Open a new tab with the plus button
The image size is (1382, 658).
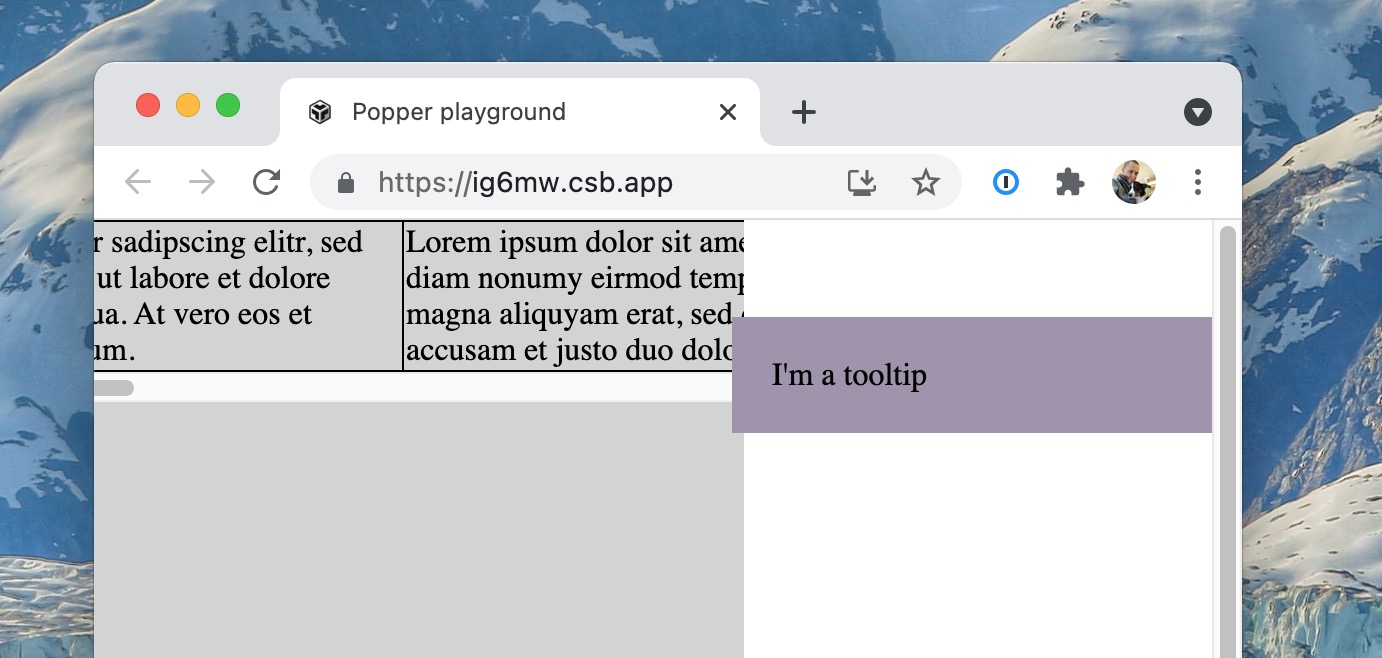[x=802, y=111]
